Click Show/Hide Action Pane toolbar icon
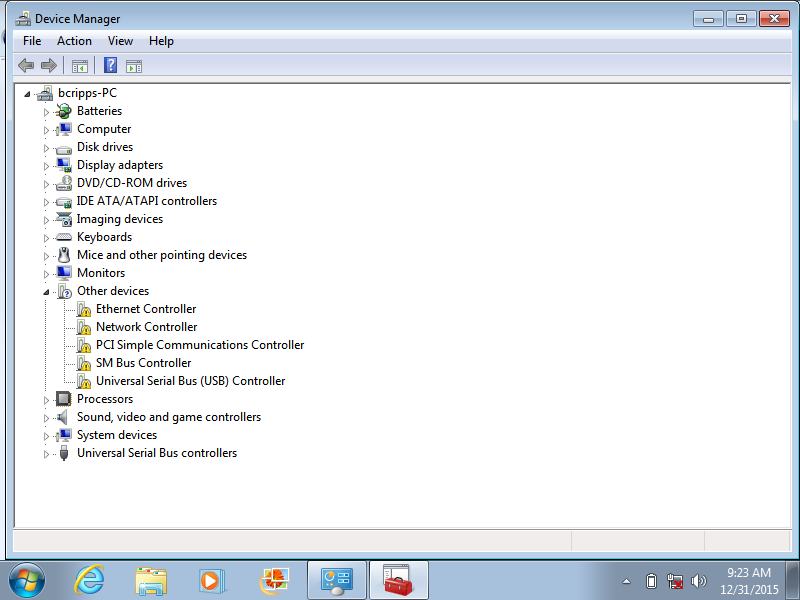This screenshot has width=800, height=600. (134, 66)
